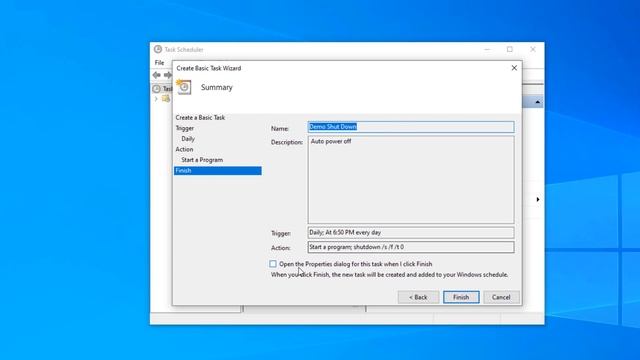Close the Create Basic Task Wizard dialog
Image resolution: width=640 pixels, height=360 pixels.
pyautogui.click(x=514, y=68)
